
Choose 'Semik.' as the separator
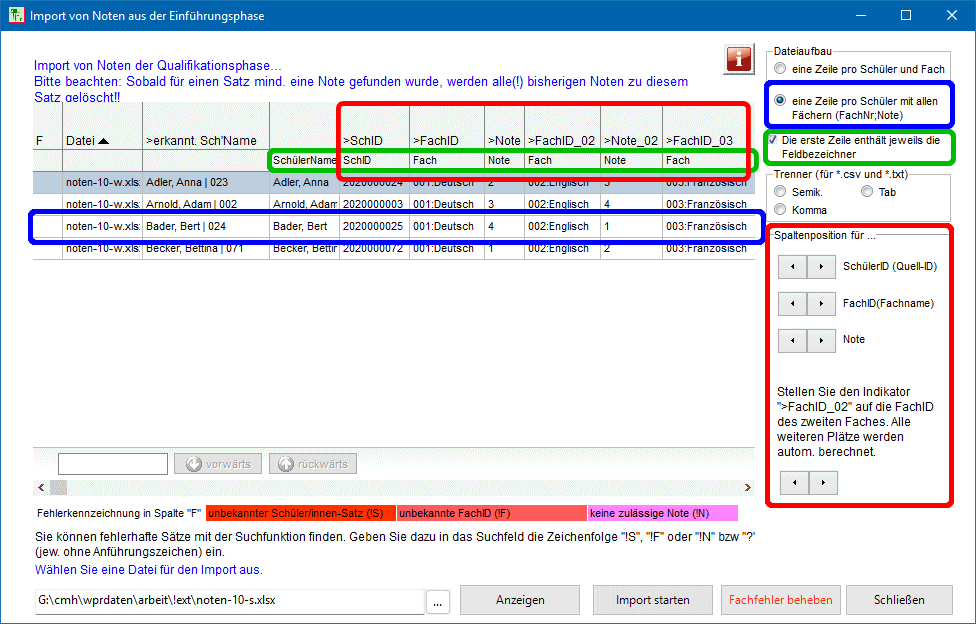point(780,192)
